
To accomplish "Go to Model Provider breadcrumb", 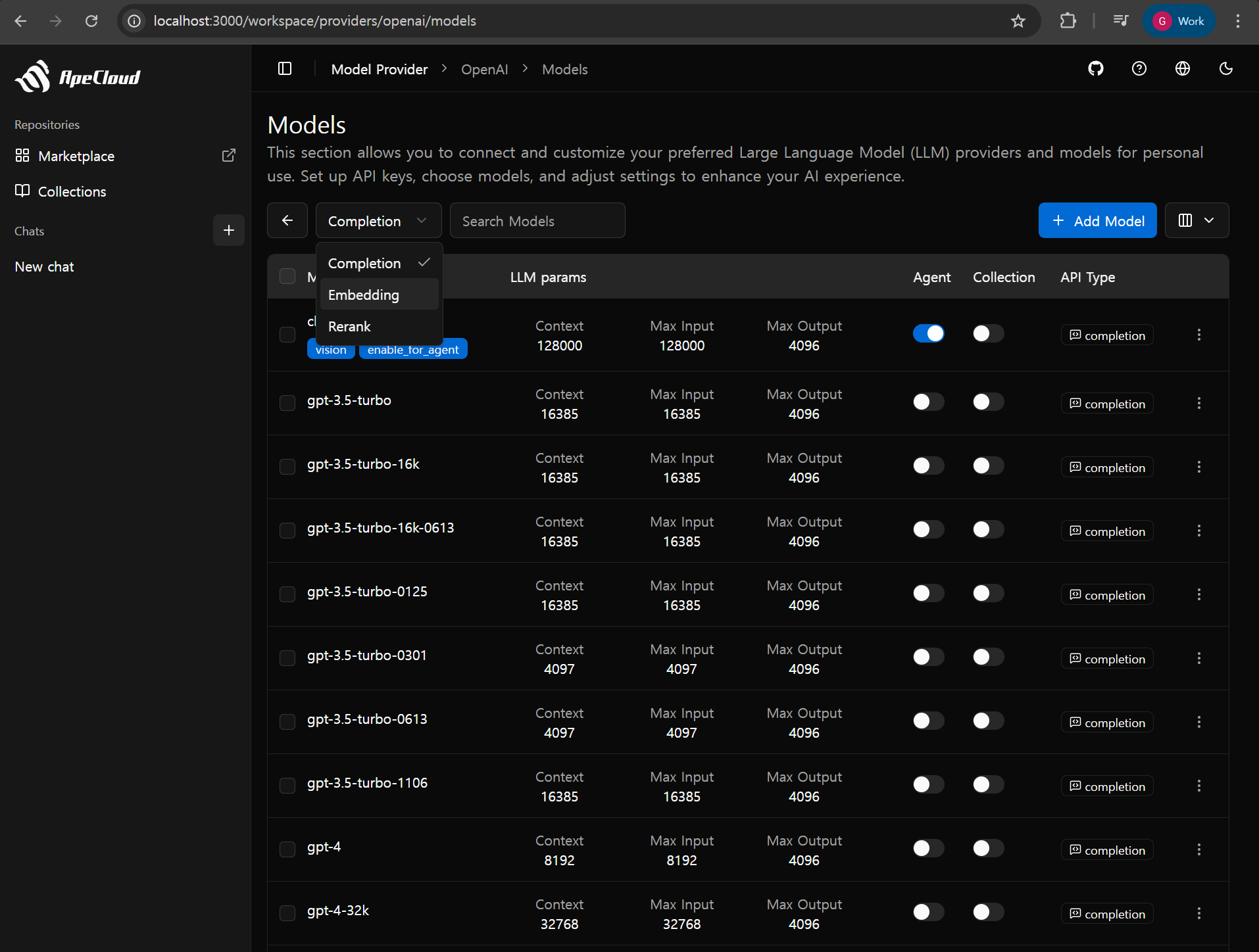I will point(380,69).
